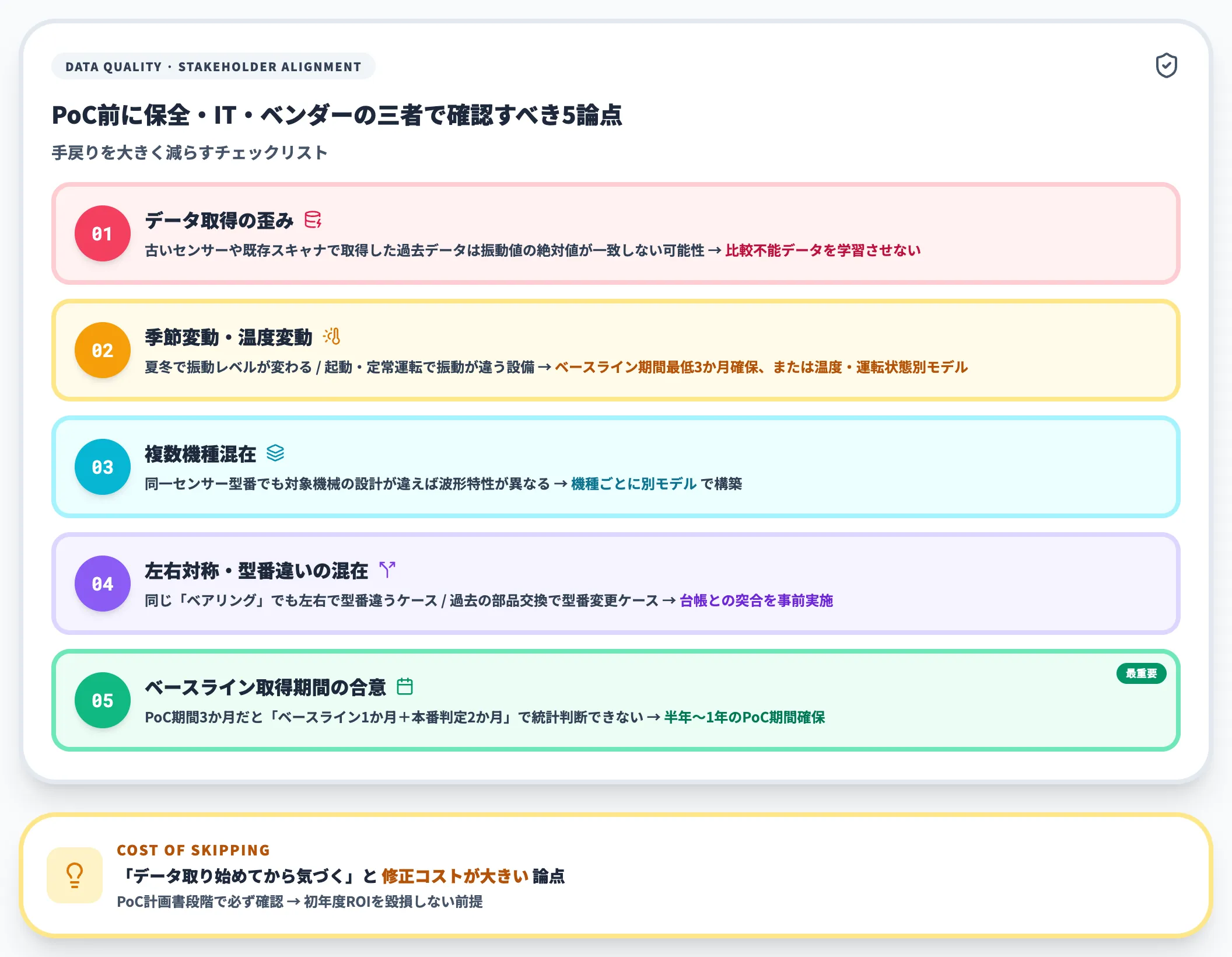Screen dimensions: 1232x957
Task: Click the split arrows icon beside 左右対称・型番違いの混在
Action: click(387, 570)
